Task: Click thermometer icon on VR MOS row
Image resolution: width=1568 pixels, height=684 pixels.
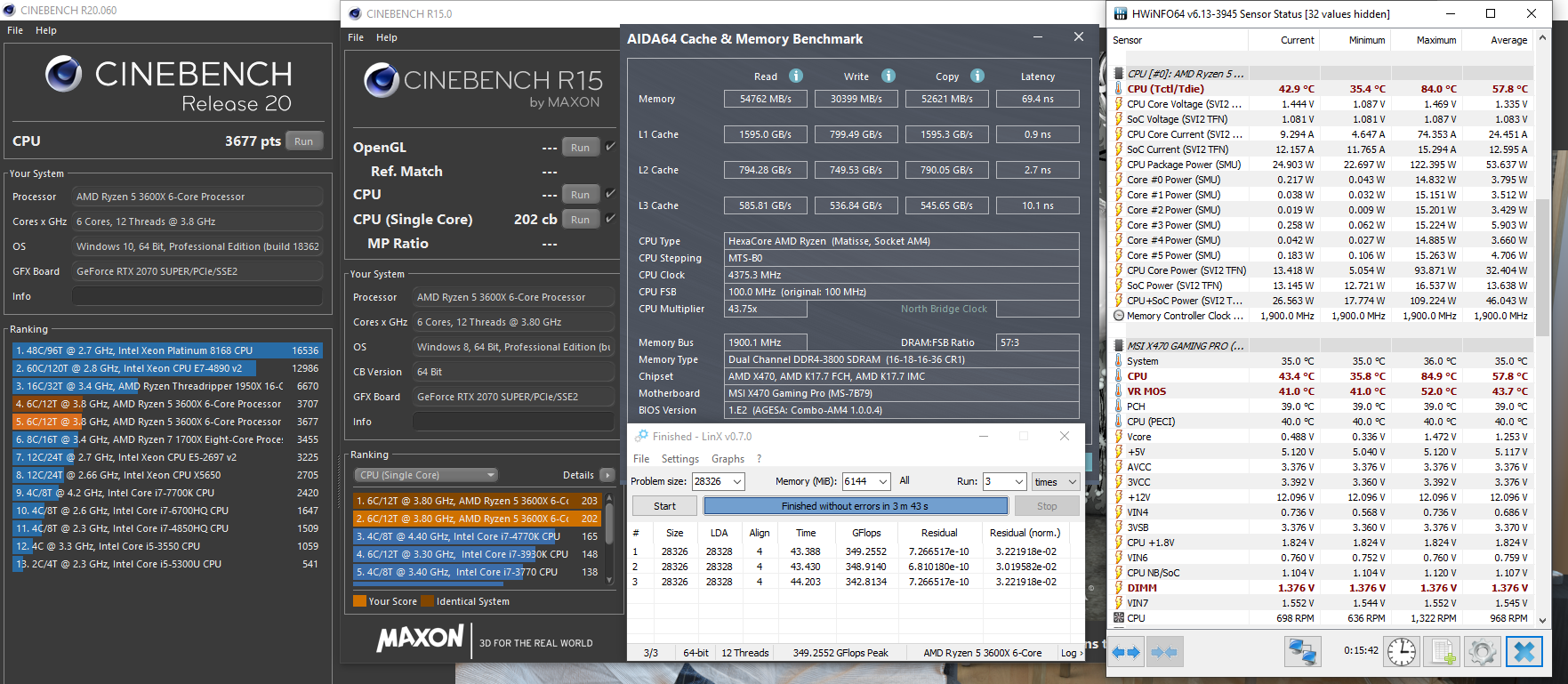Action: coord(1119,391)
